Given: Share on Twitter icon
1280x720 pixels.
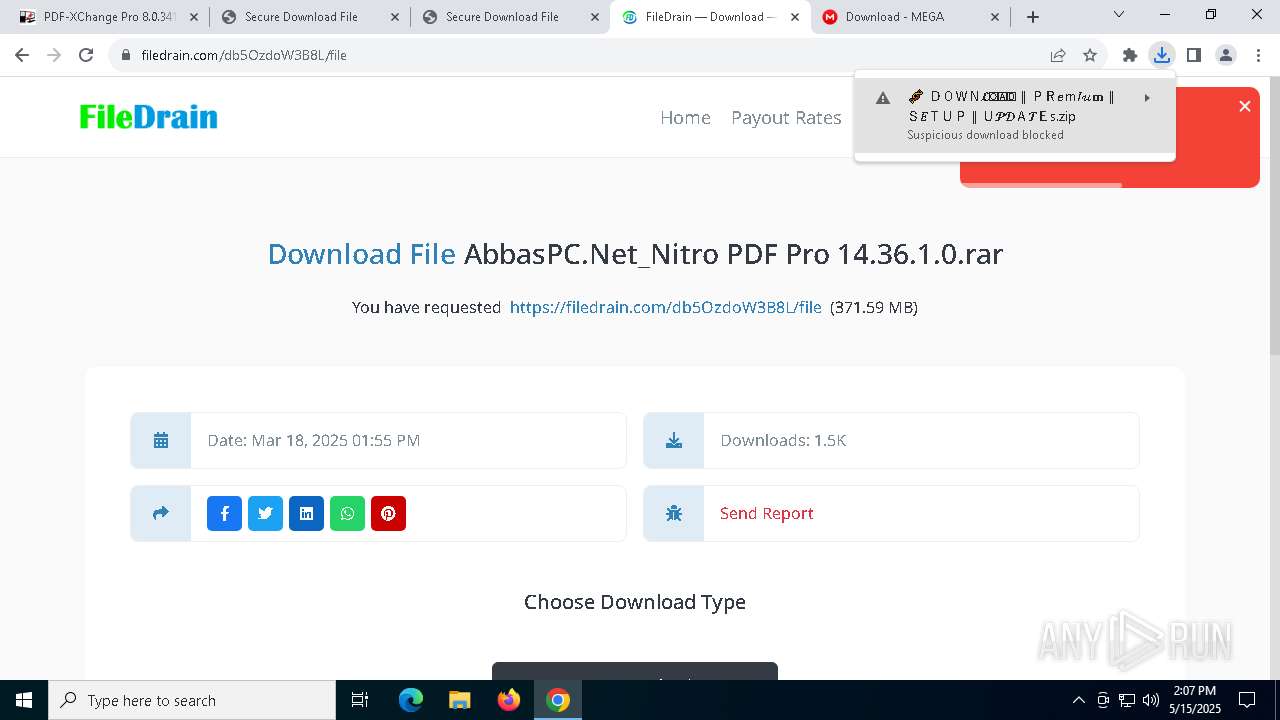Looking at the screenshot, I should tap(265, 513).
